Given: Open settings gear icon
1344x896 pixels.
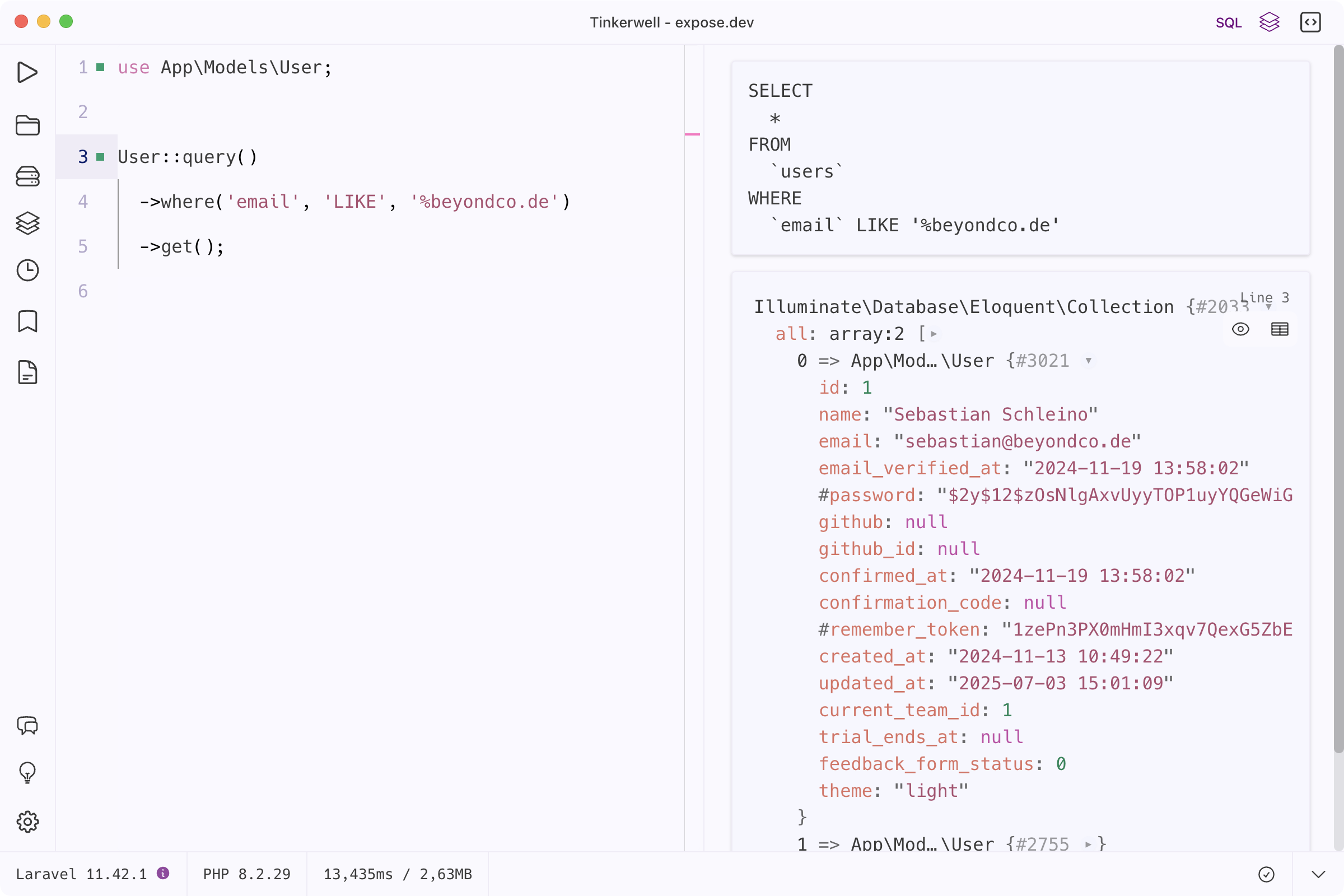Looking at the screenshot, I should (27, 822).
